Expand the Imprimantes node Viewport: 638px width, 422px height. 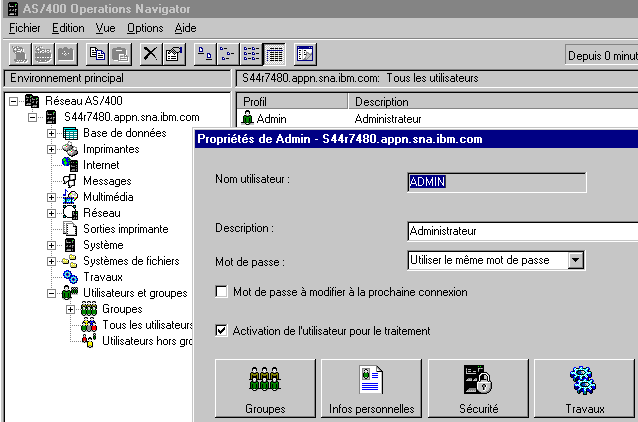click(51, 149)
